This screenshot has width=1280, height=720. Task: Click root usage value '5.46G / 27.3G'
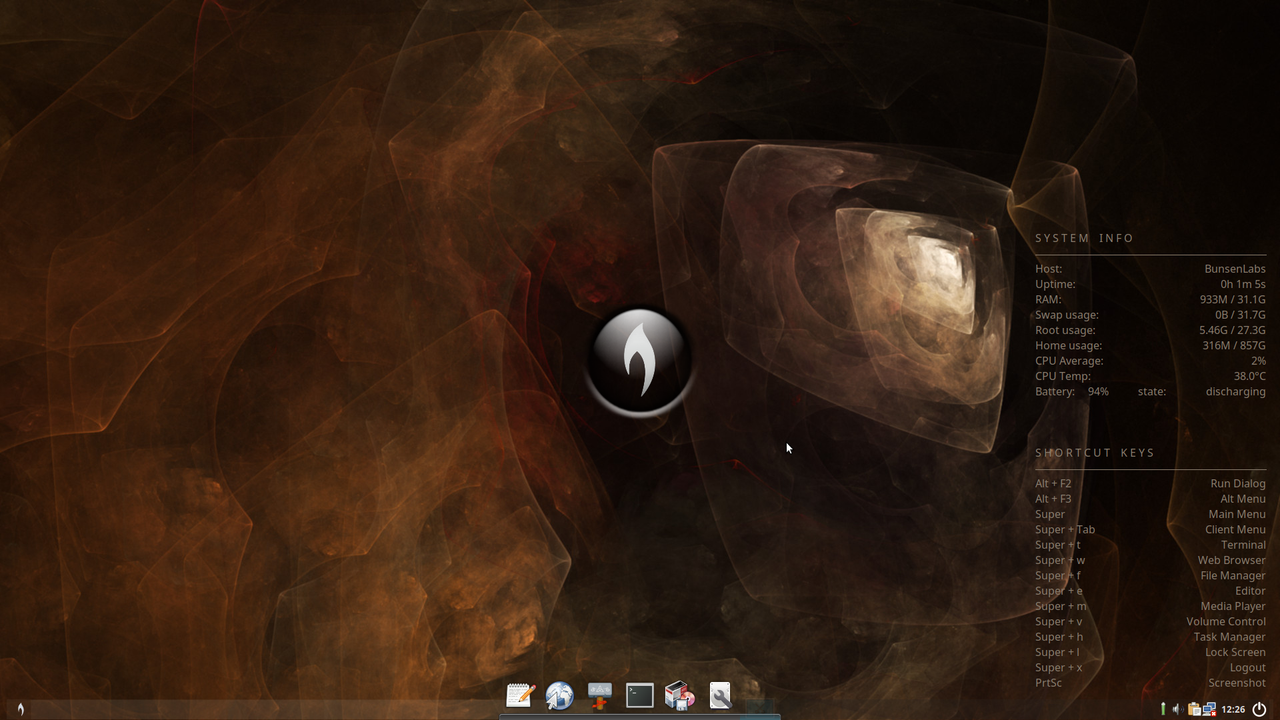pos(1232,330)
